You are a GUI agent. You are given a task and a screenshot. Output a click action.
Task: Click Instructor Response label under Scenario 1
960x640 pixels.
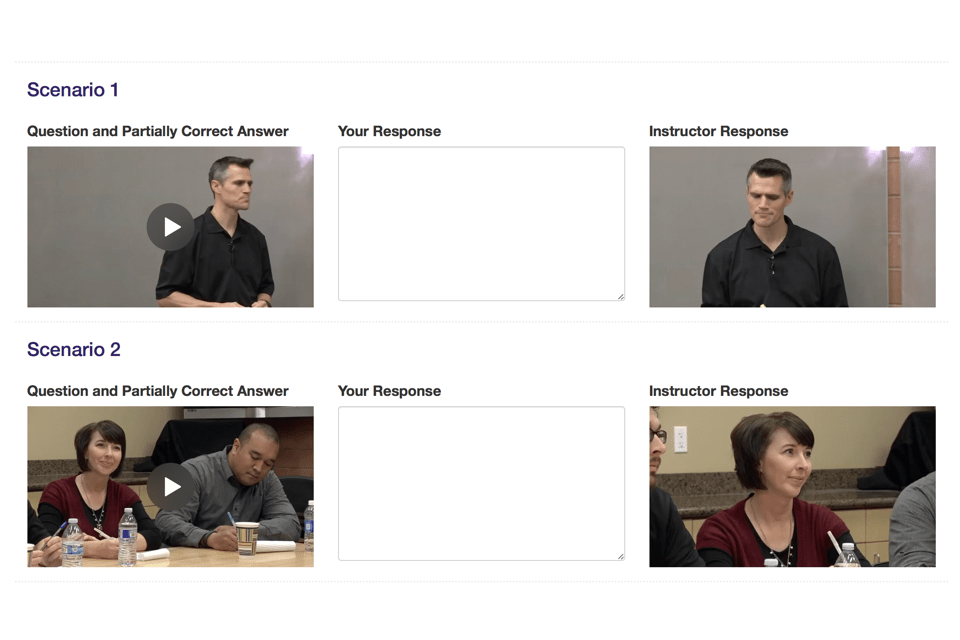click(719, 131)
